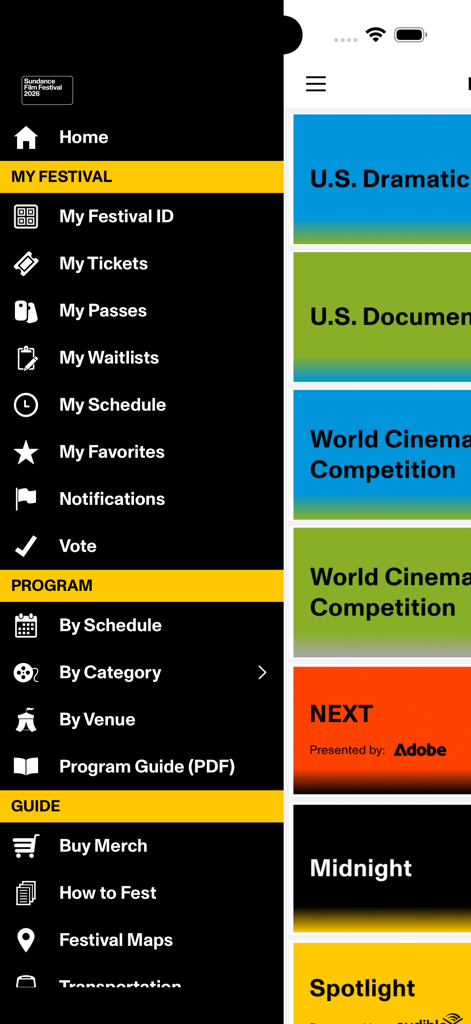This screenshot has width=471, height=1024.
Task: Expand By Category with the chevron arrow
Action: point(263,673)
